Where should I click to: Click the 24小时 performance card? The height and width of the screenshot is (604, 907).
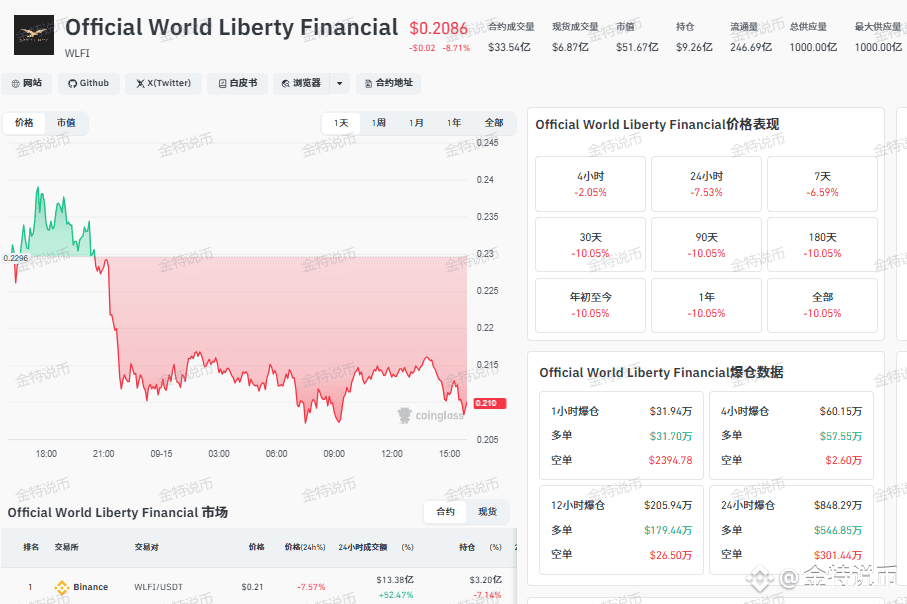pos(706,184)
